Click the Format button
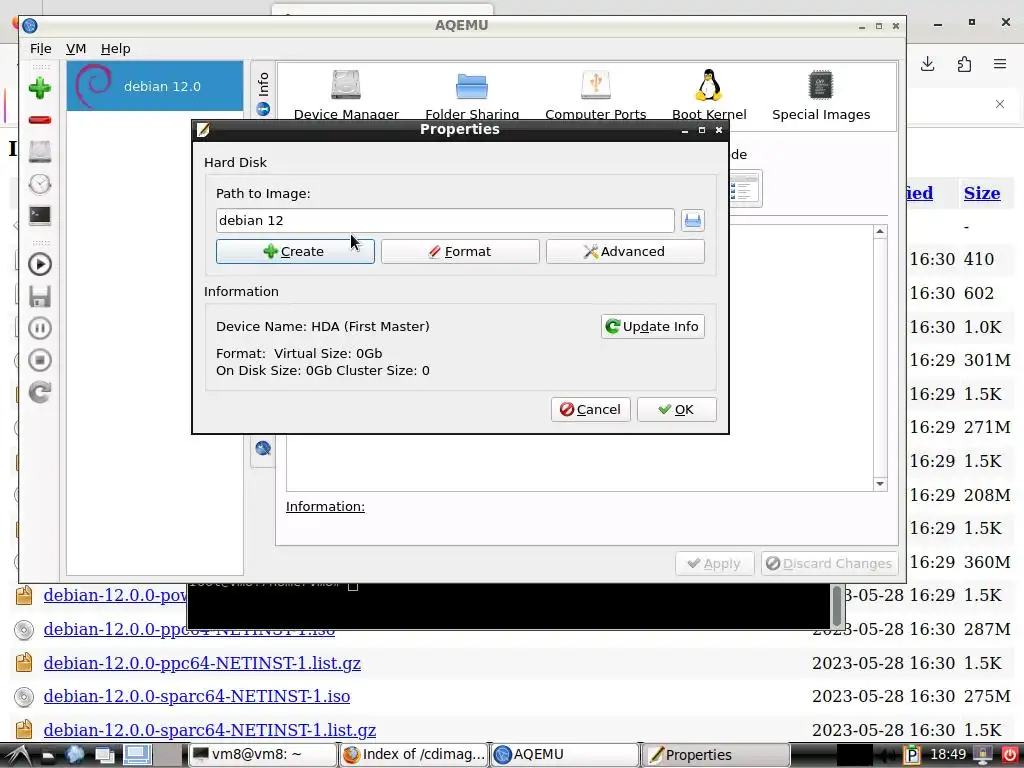 coord(460,251)
